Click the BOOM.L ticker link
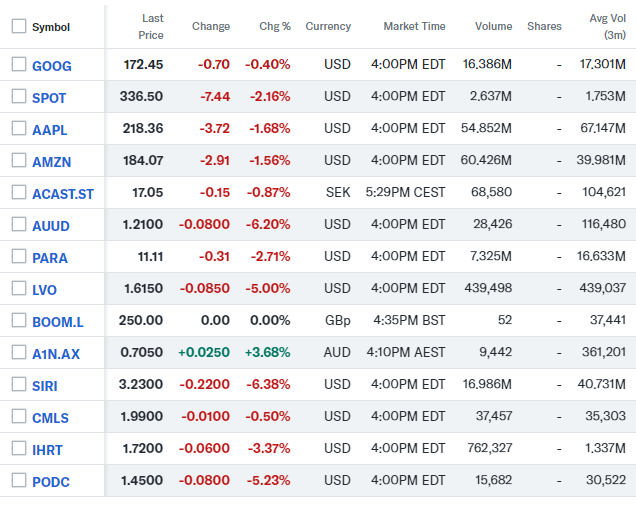This screenshot has height=505, width=636. 57,322
